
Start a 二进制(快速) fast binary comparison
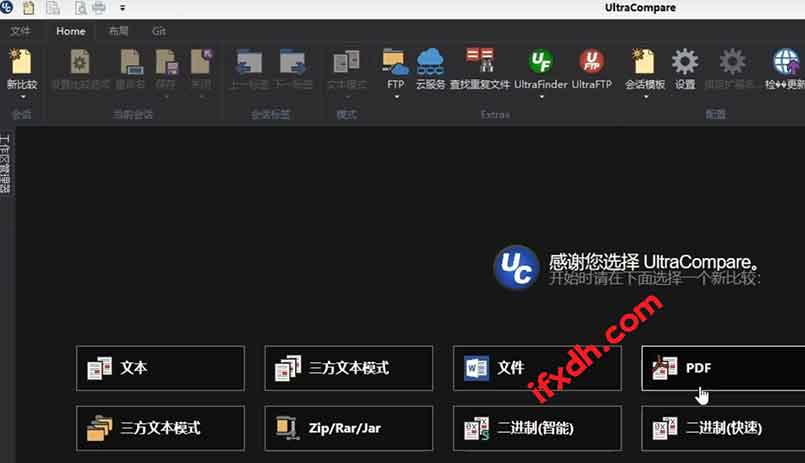point(723,428)
